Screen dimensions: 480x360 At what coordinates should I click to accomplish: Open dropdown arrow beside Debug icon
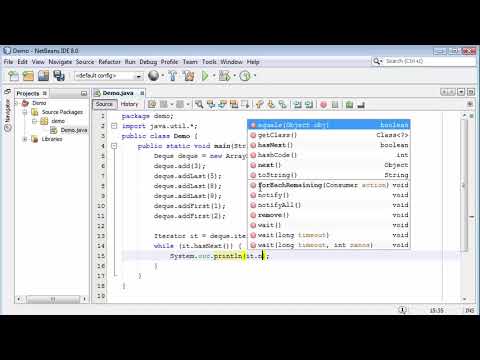click(x=235, y=76)
